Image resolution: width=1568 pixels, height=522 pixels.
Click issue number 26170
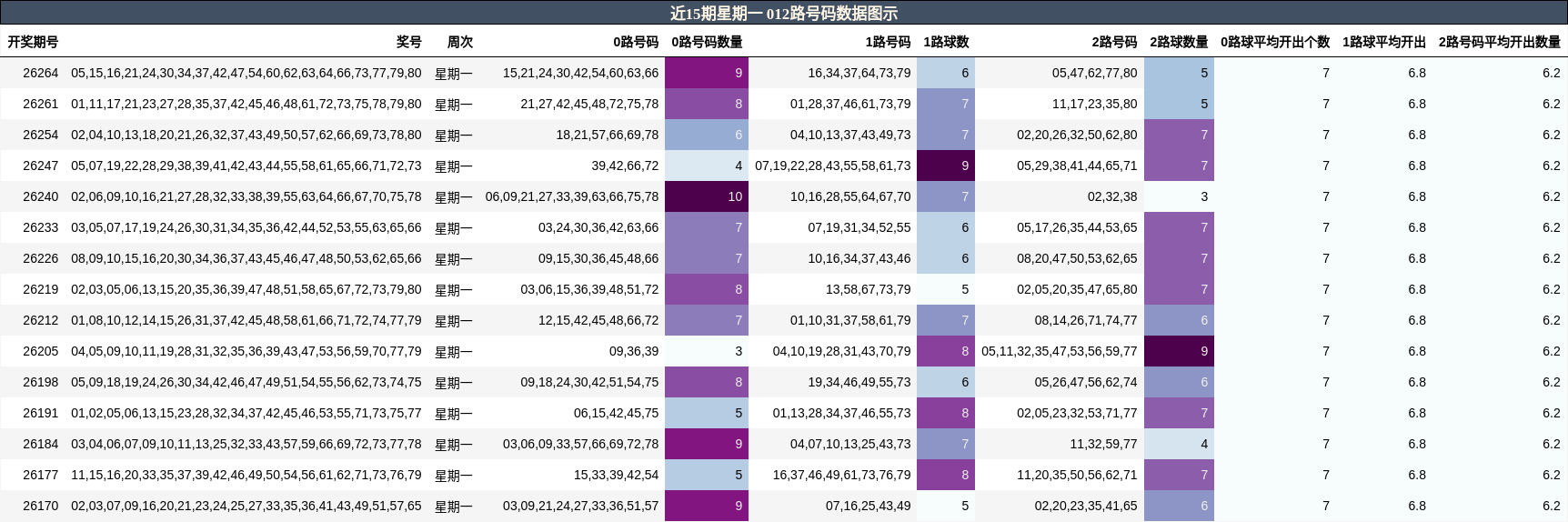(41, 506)
